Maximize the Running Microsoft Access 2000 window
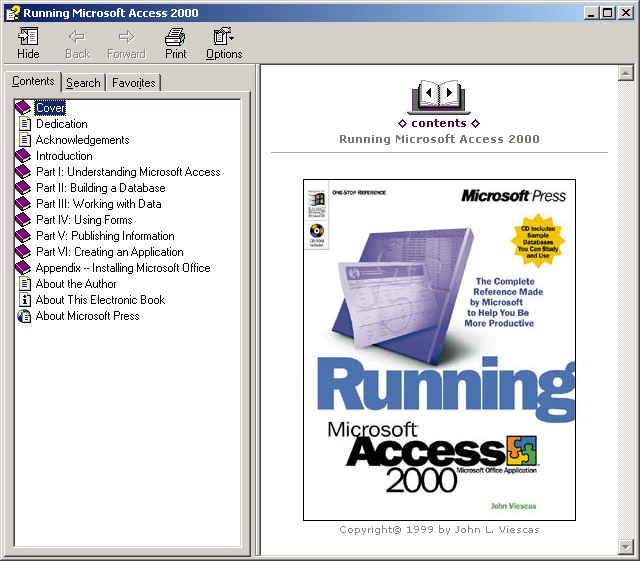The image size is (640, 561). [x=608, y=13]
